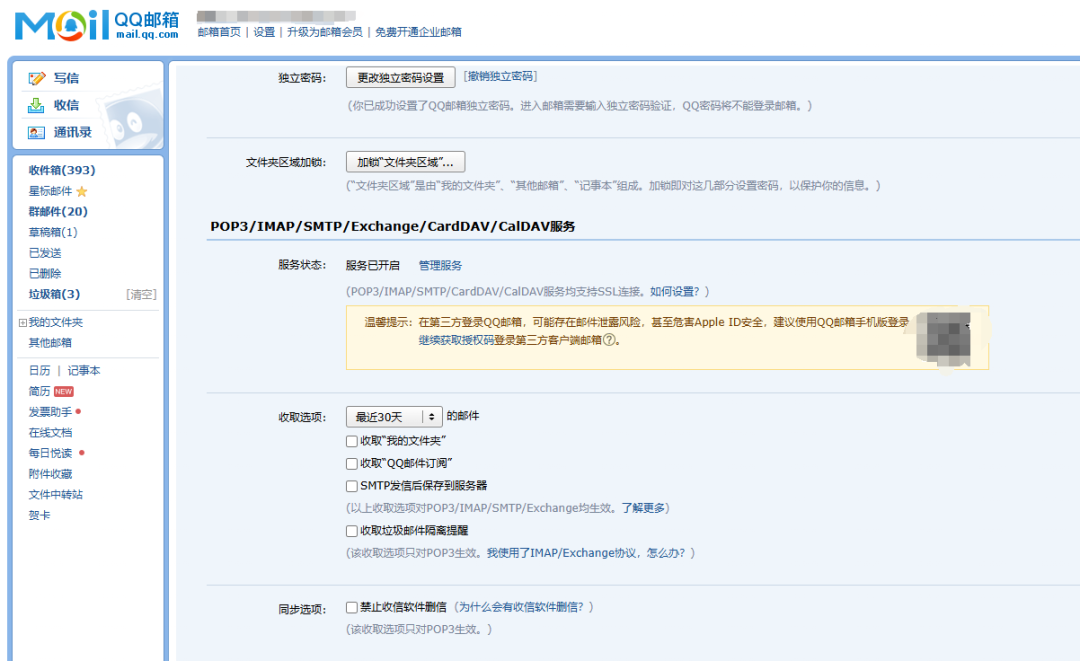Open 垃圾箱(3) folder
The height and width of the screenshot is (661, 1080).
tap(54, 295)
